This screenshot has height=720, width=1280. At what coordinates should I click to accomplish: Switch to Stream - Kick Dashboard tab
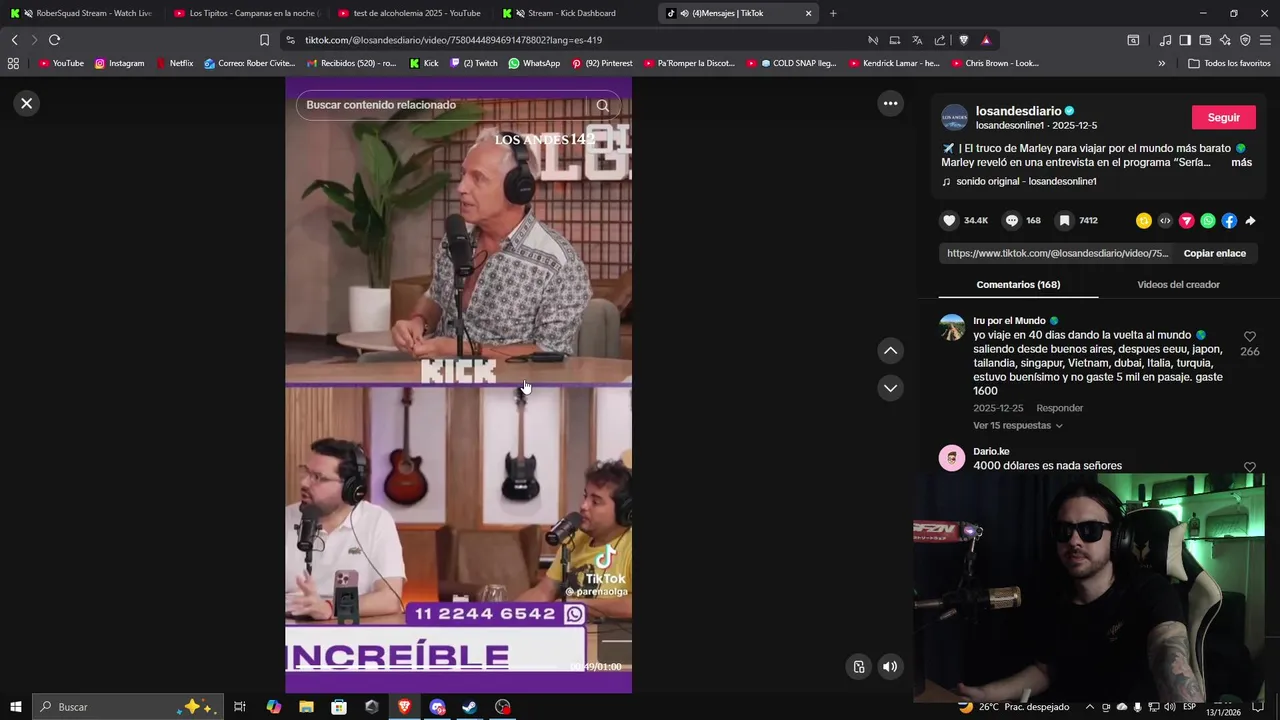[573, 13]
